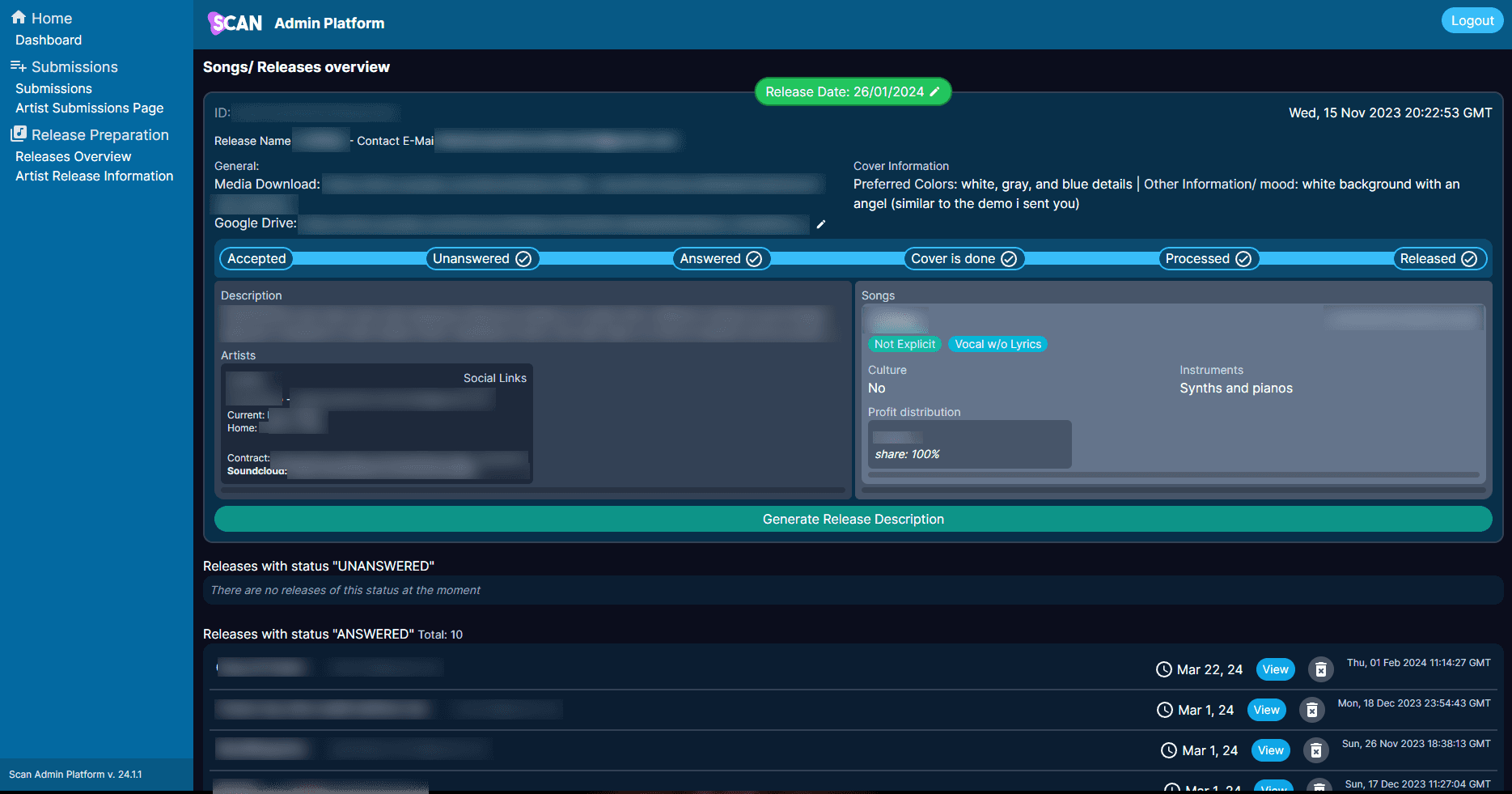Screen dimensions: 1512x794
Task: Click checkmark icon on Answered status
Action: 754,259
